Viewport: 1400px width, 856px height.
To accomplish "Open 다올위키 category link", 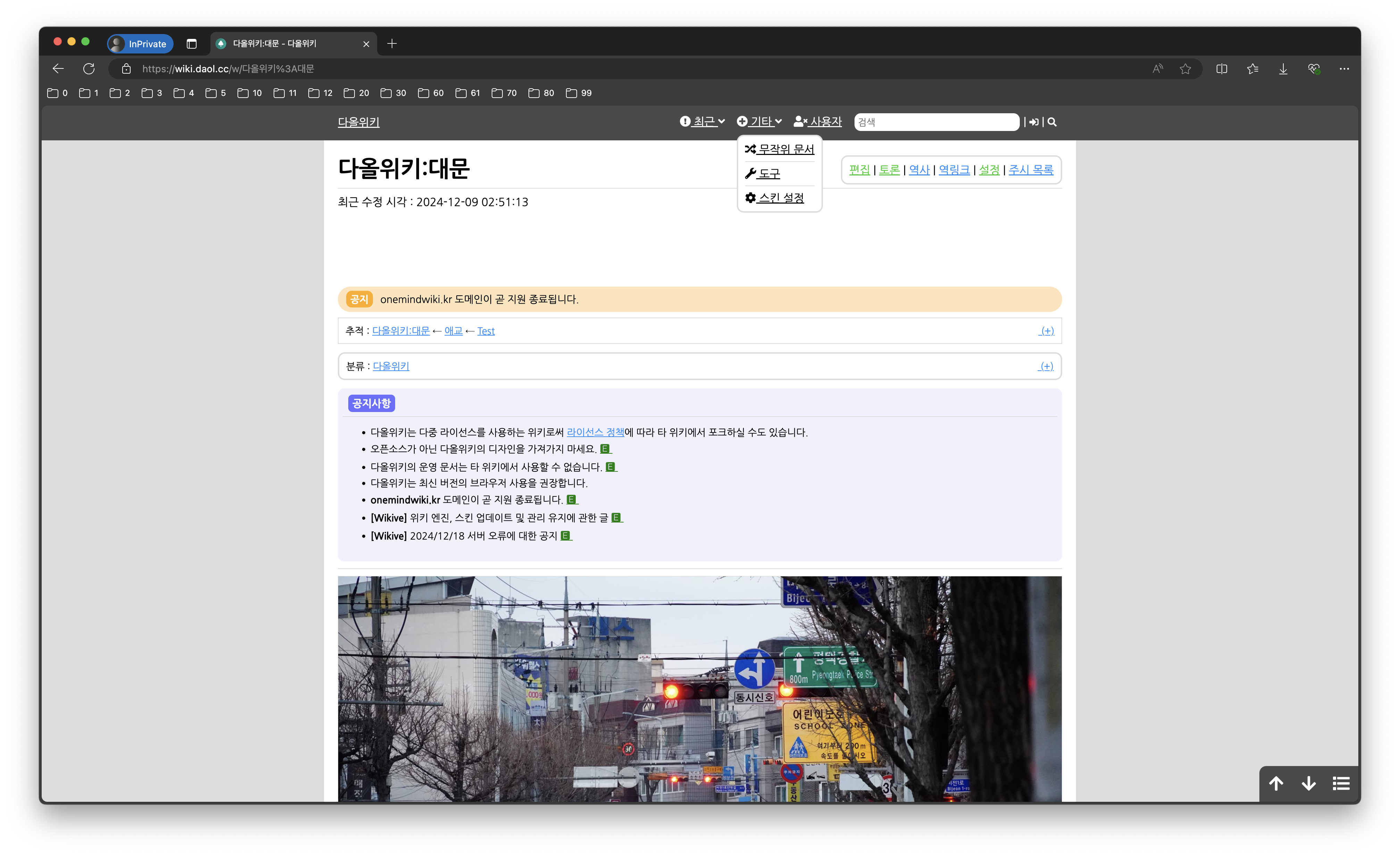I will tap(391, 367).
